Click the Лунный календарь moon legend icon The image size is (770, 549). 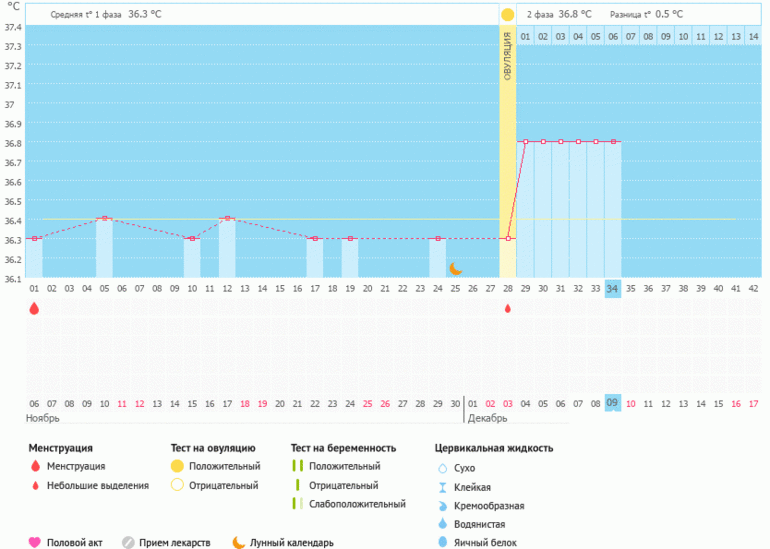click(x=239, y=543)
